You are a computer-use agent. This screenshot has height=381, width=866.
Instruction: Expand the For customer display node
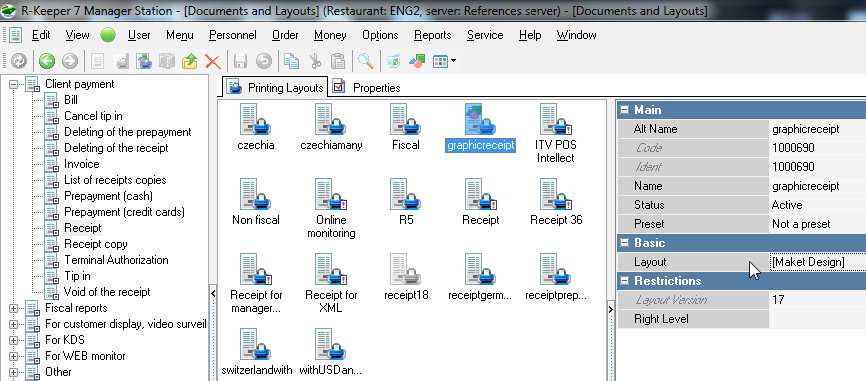click(14, 324)
